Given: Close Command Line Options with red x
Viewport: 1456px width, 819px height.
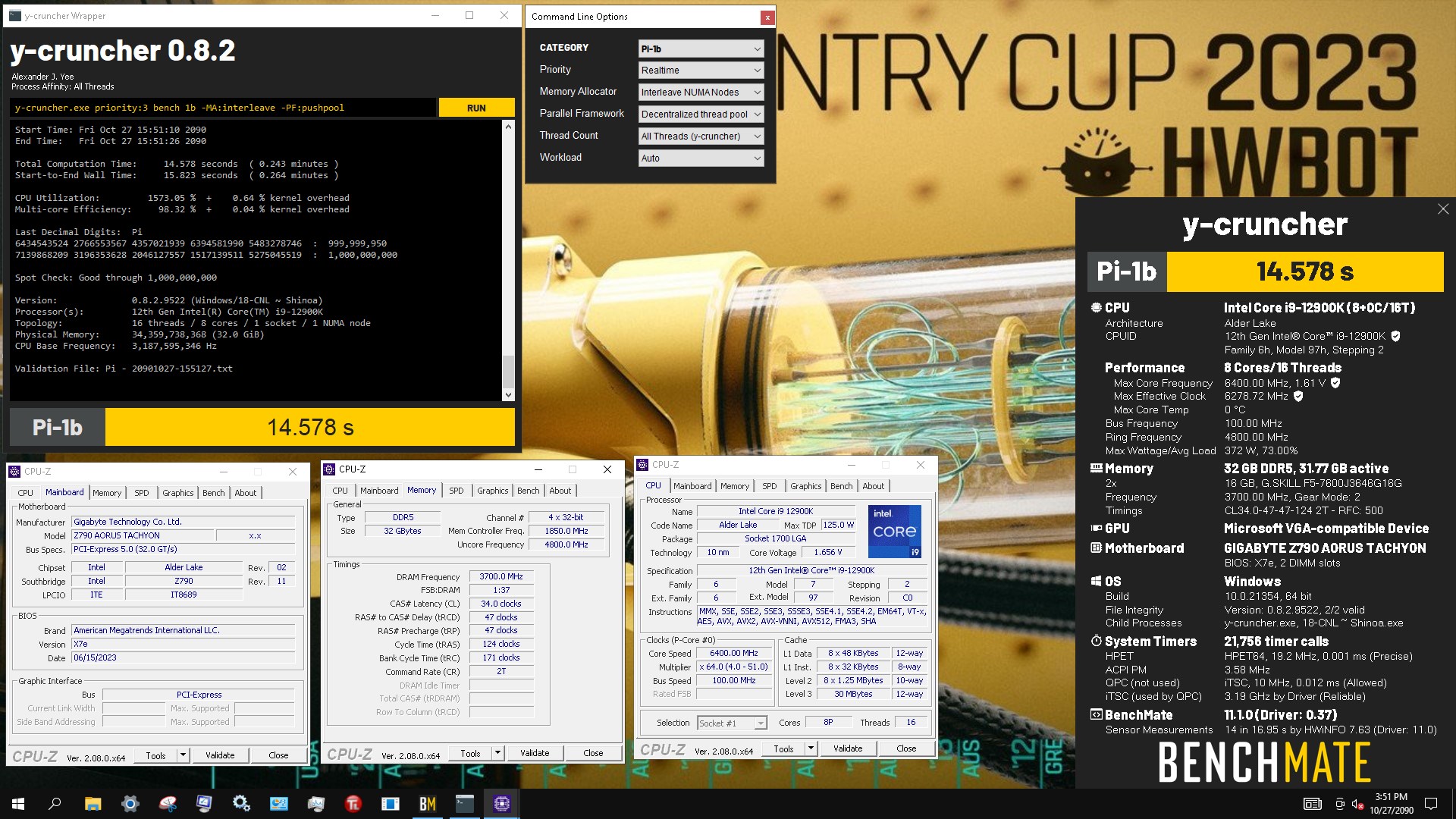Looking at the screenshot, I should point(767,17).
